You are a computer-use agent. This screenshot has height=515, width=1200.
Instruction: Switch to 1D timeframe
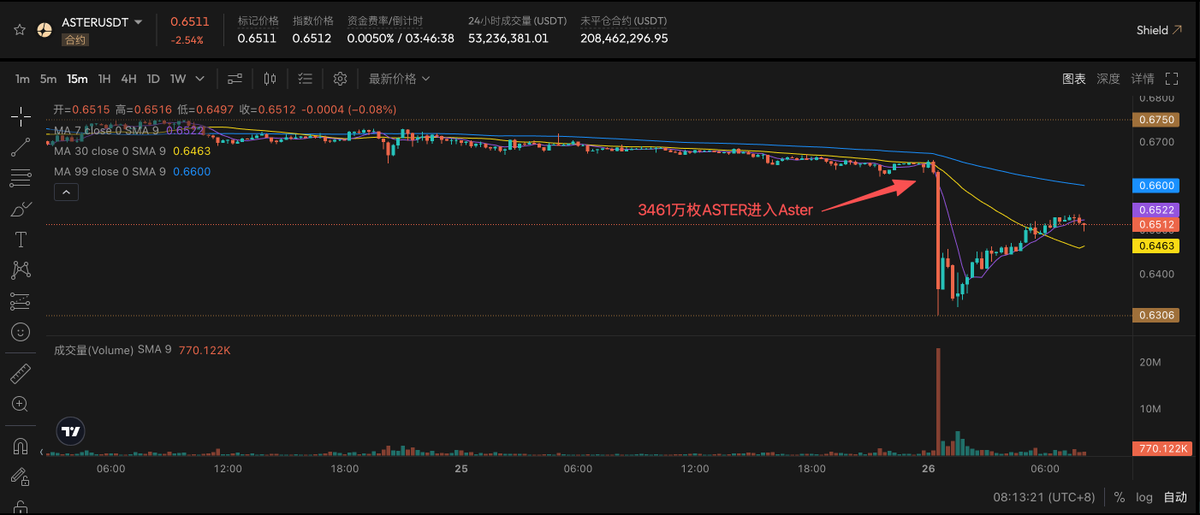point(153,78)
